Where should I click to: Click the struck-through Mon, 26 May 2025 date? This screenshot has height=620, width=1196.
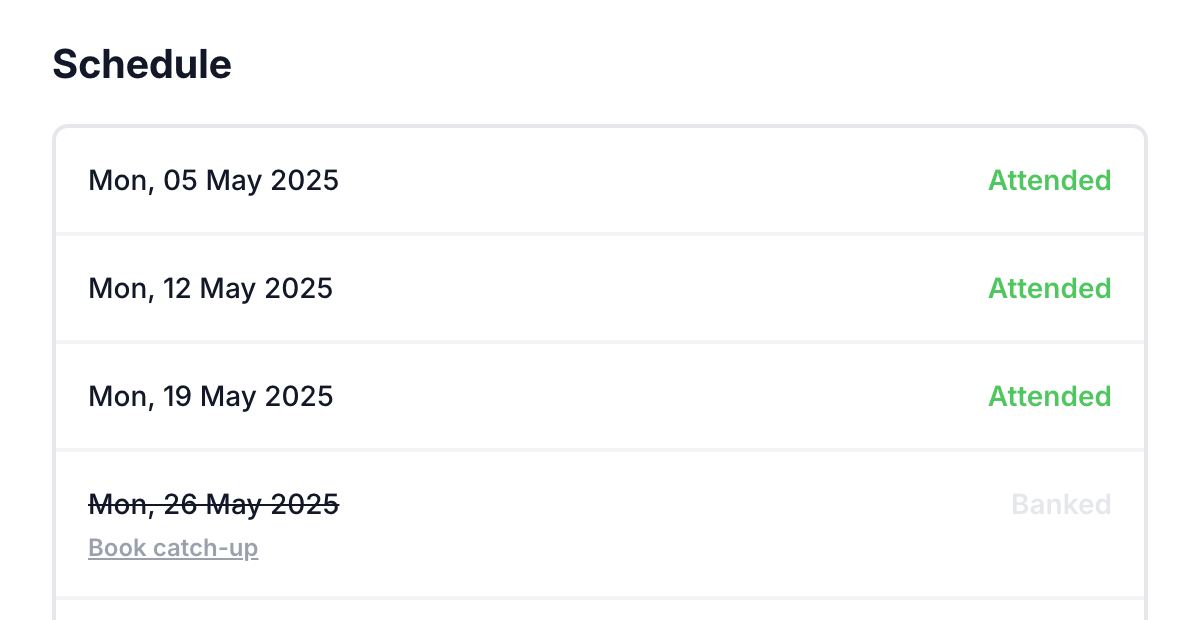pyautogui.click(x=213, y=505)
